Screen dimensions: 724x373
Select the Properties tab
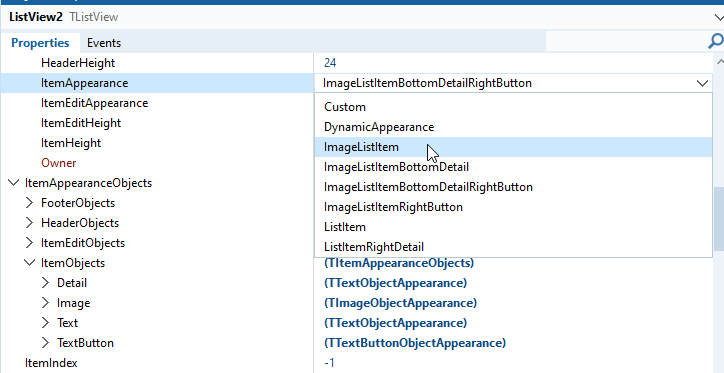point(40,43)
